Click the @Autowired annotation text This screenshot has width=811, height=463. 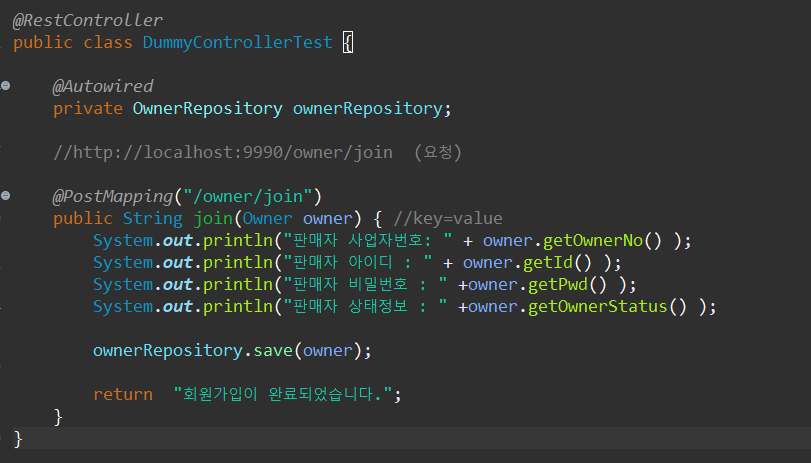(103, 86)
